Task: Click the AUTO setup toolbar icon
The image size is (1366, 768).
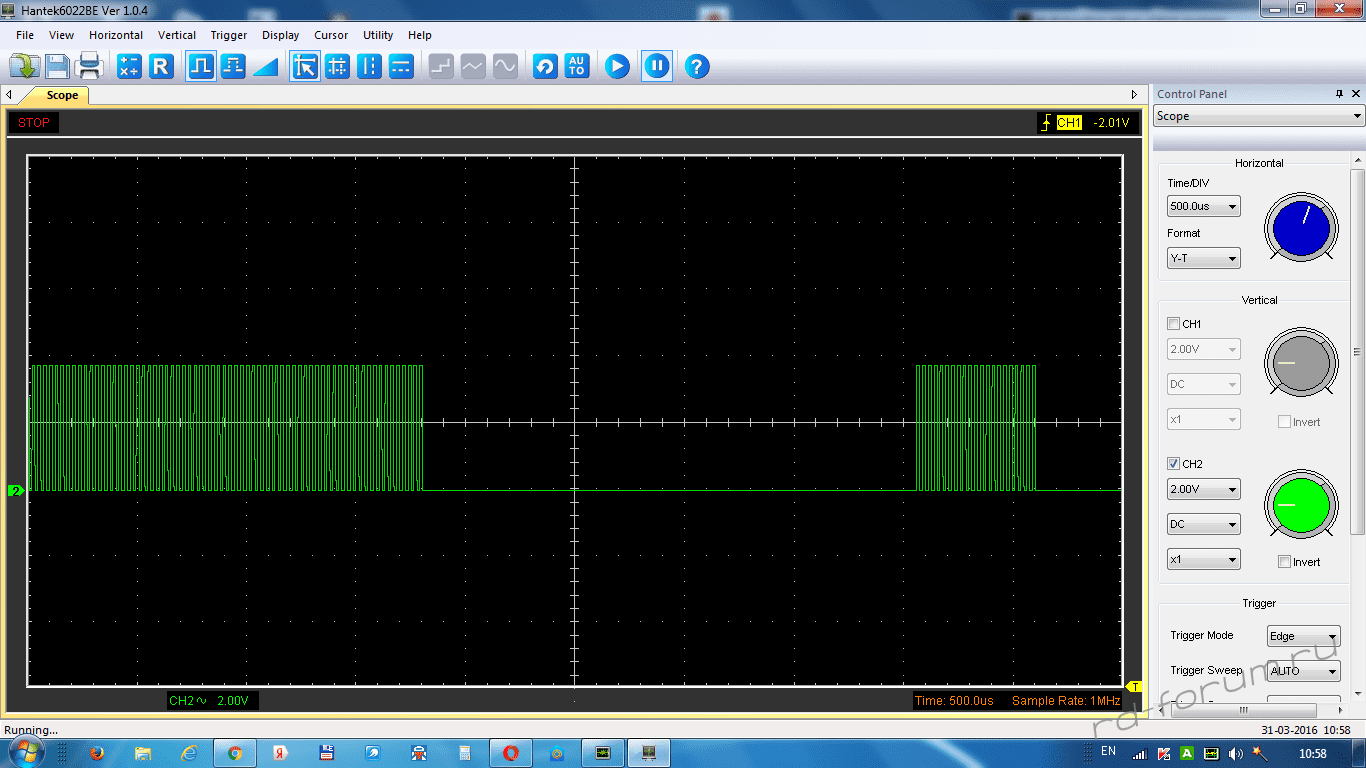Action: click(x=577, y=67)
